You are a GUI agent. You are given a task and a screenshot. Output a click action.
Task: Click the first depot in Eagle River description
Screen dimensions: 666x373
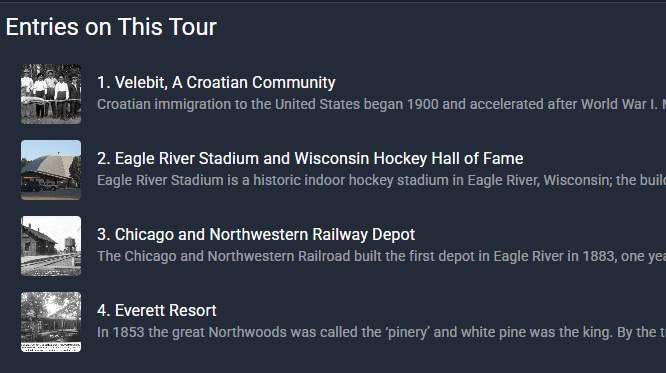click(381, 256)
